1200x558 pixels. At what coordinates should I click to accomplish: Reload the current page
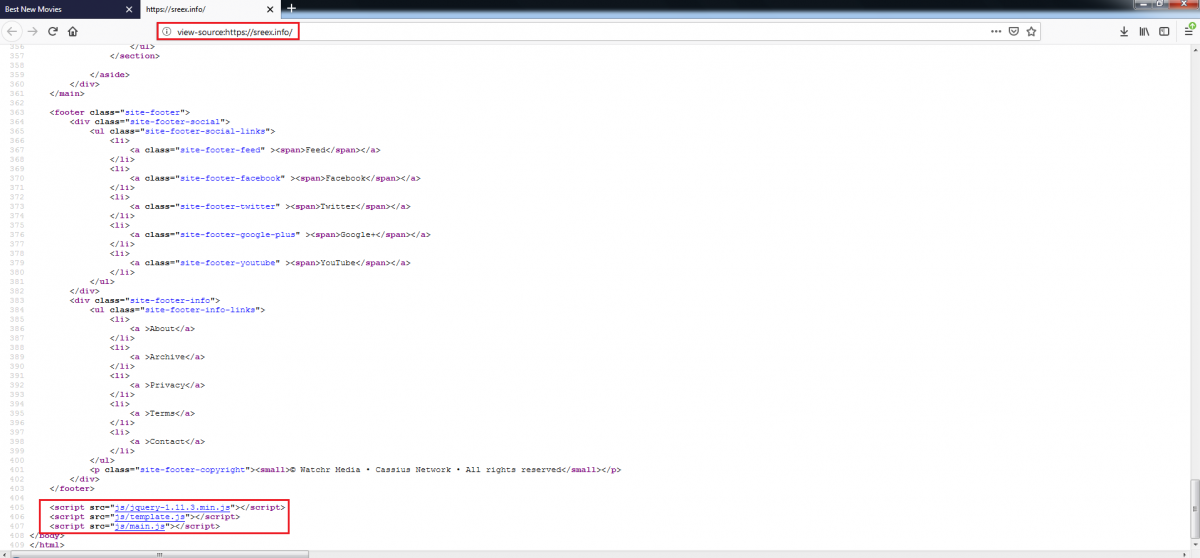pos(53,31)
